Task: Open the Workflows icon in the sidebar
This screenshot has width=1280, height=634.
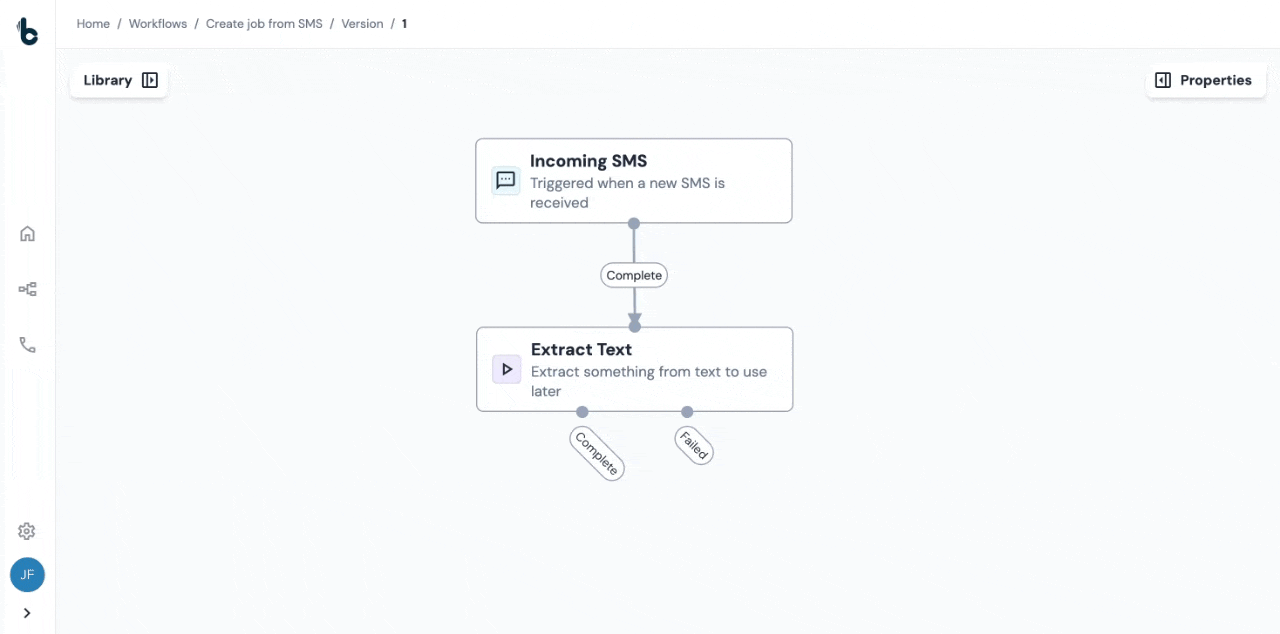Action: coord(27,289)
